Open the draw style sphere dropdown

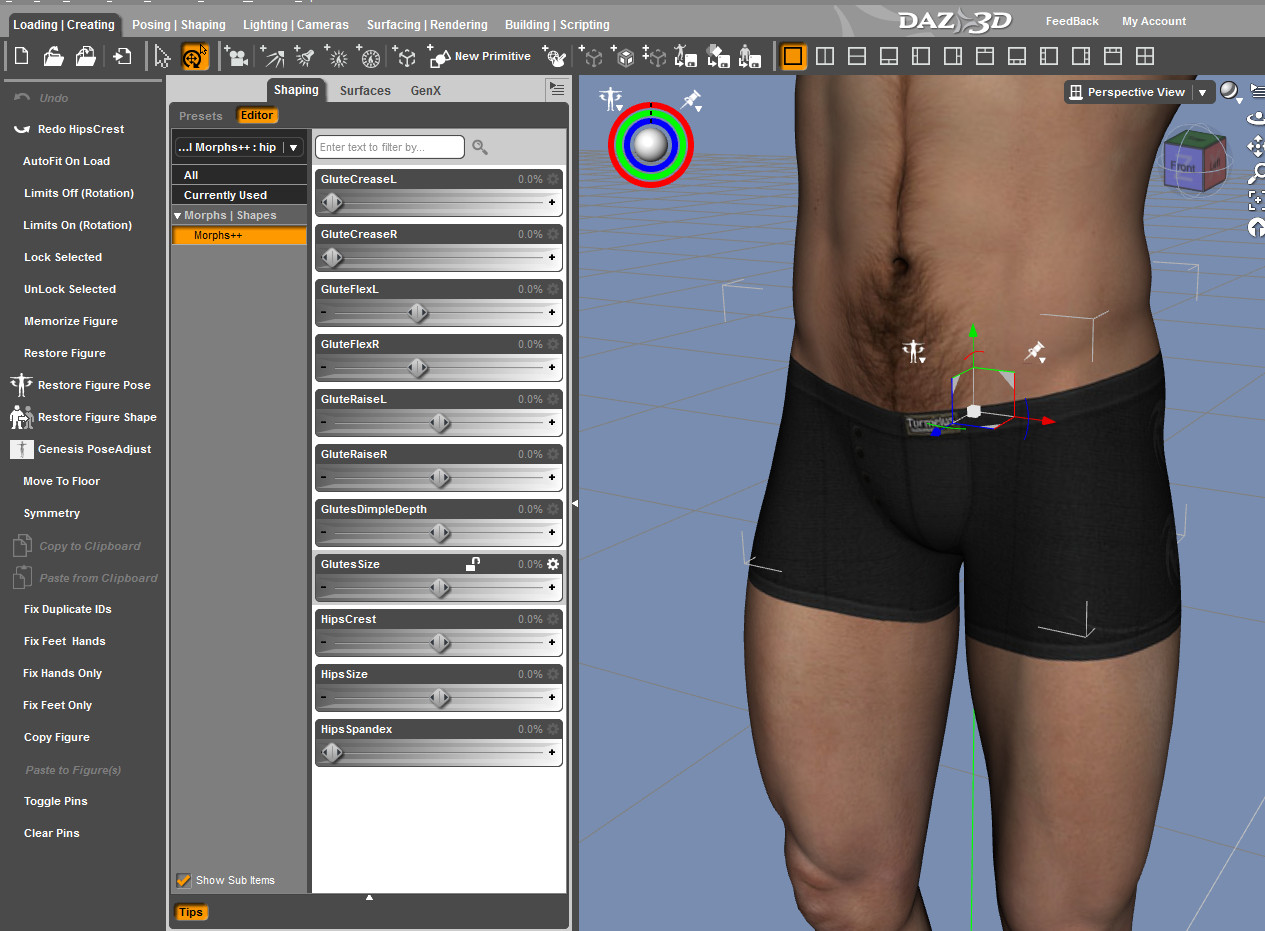point(1231,92)
